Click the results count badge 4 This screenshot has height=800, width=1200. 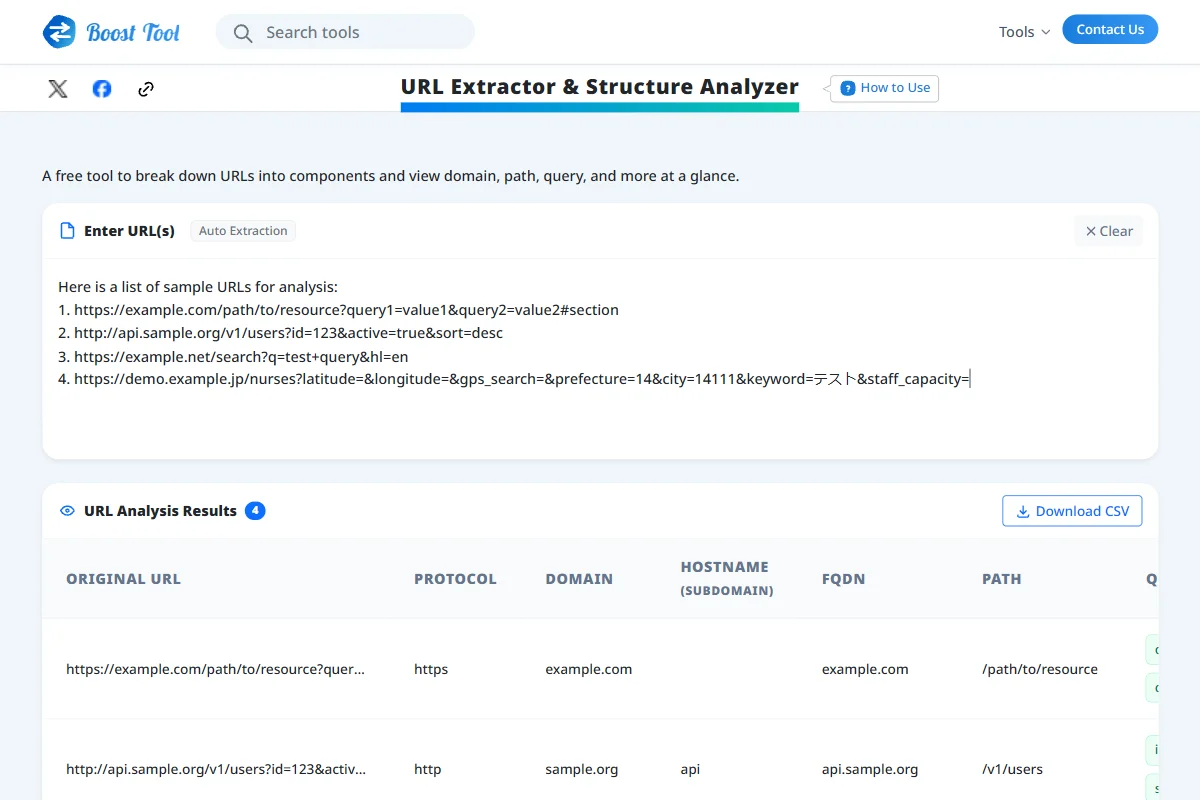click(255, 511)
